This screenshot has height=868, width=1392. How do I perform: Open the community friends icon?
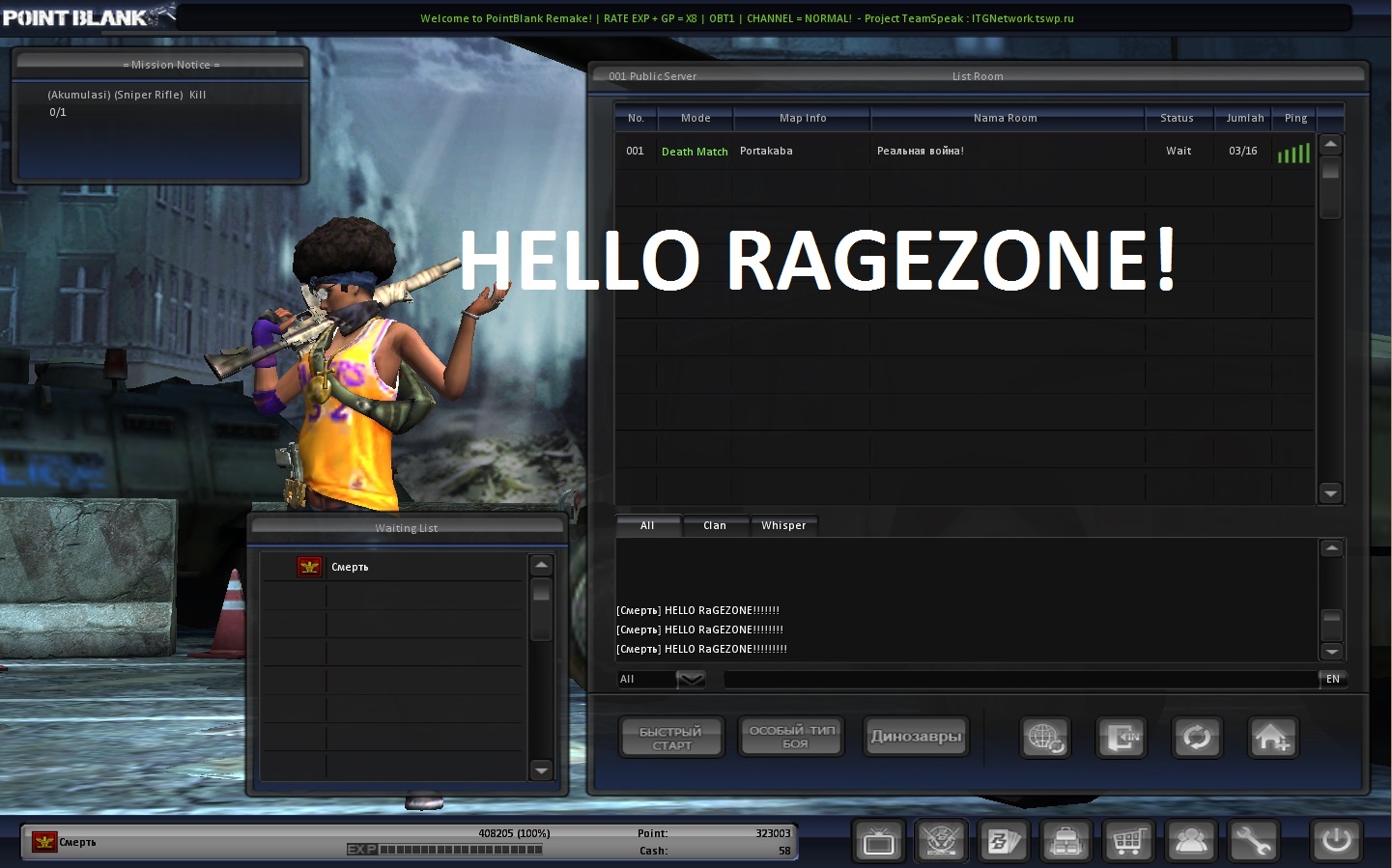tap(1191, 841)
